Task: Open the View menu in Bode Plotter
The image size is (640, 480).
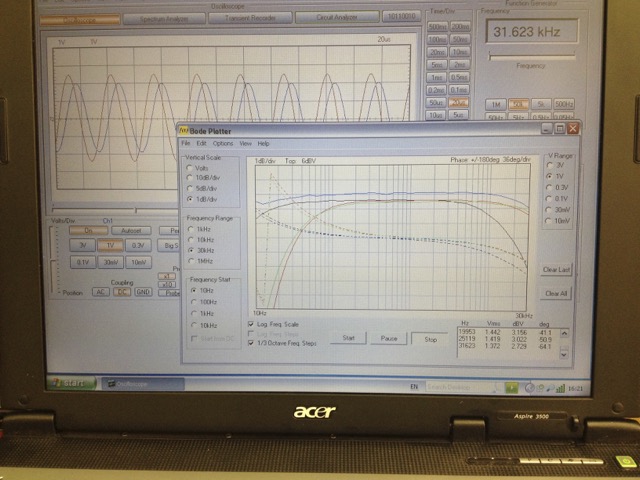Action: (x=245, y=143)
